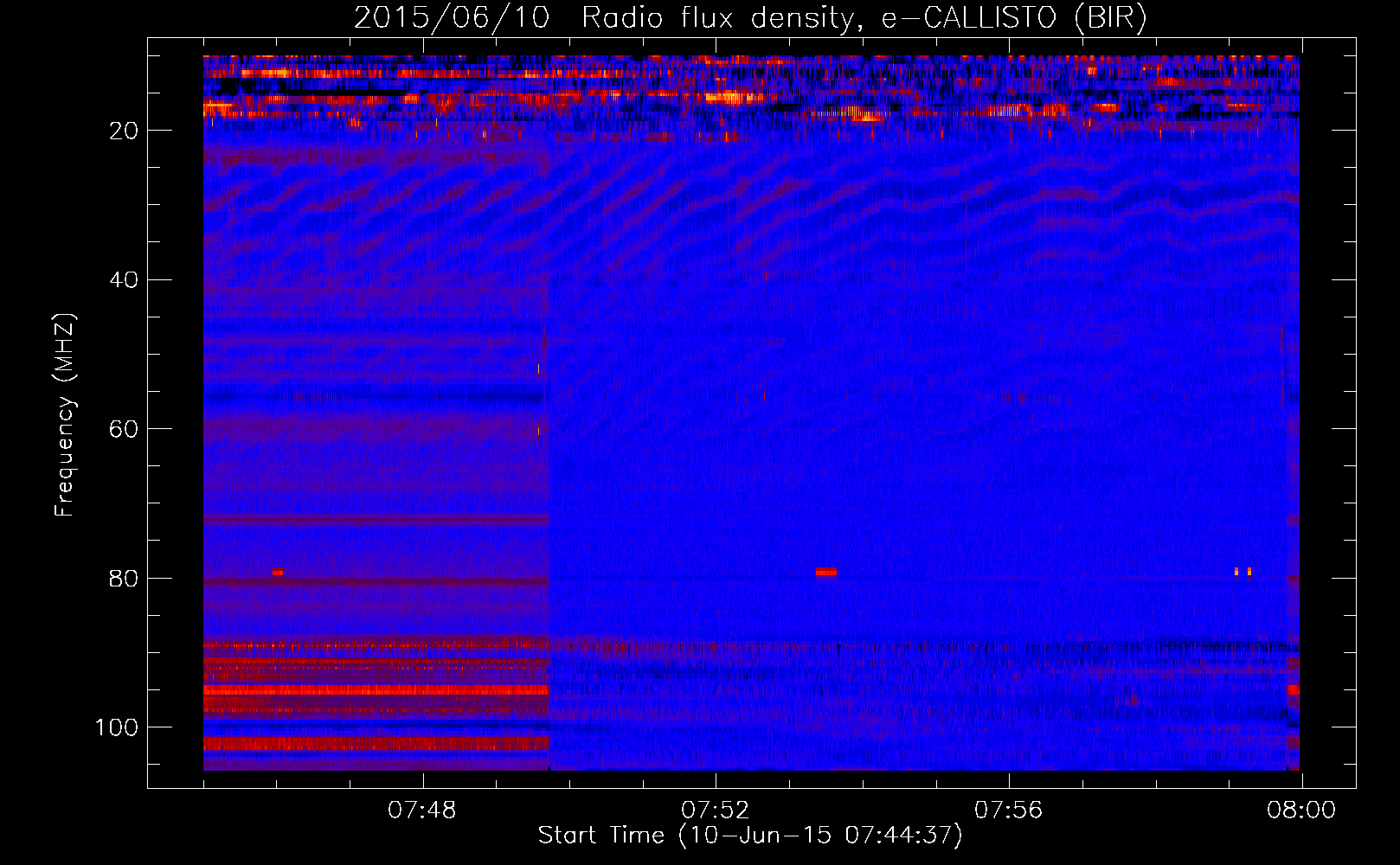Click the 'Start Time (10-Jun-15 07:44:37)' label

[749, 836]
